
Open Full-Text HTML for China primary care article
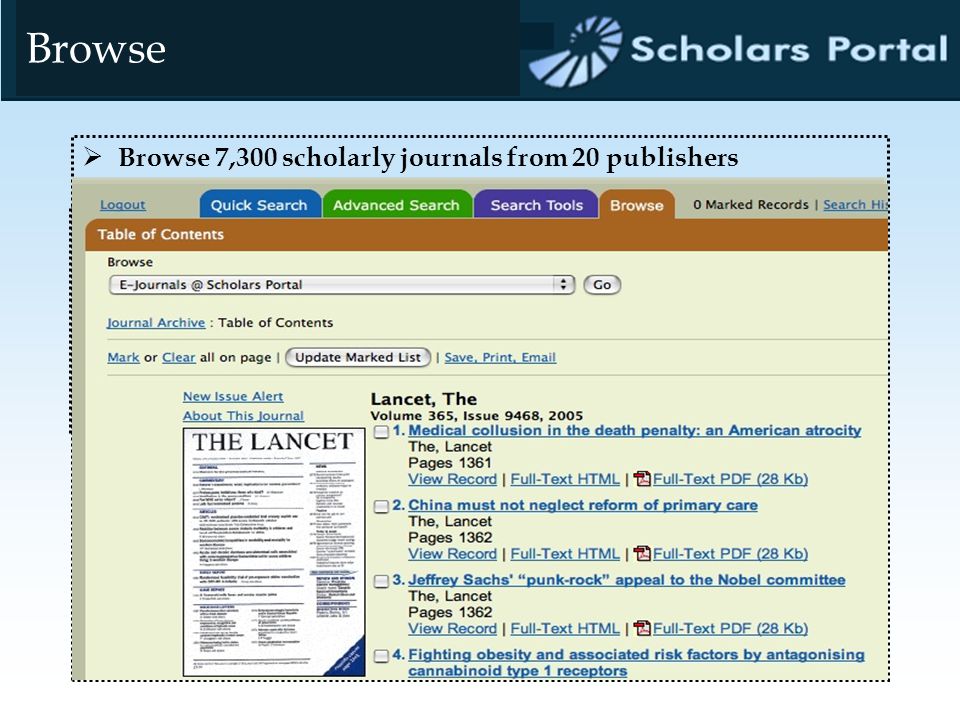[x=565, y=553]
